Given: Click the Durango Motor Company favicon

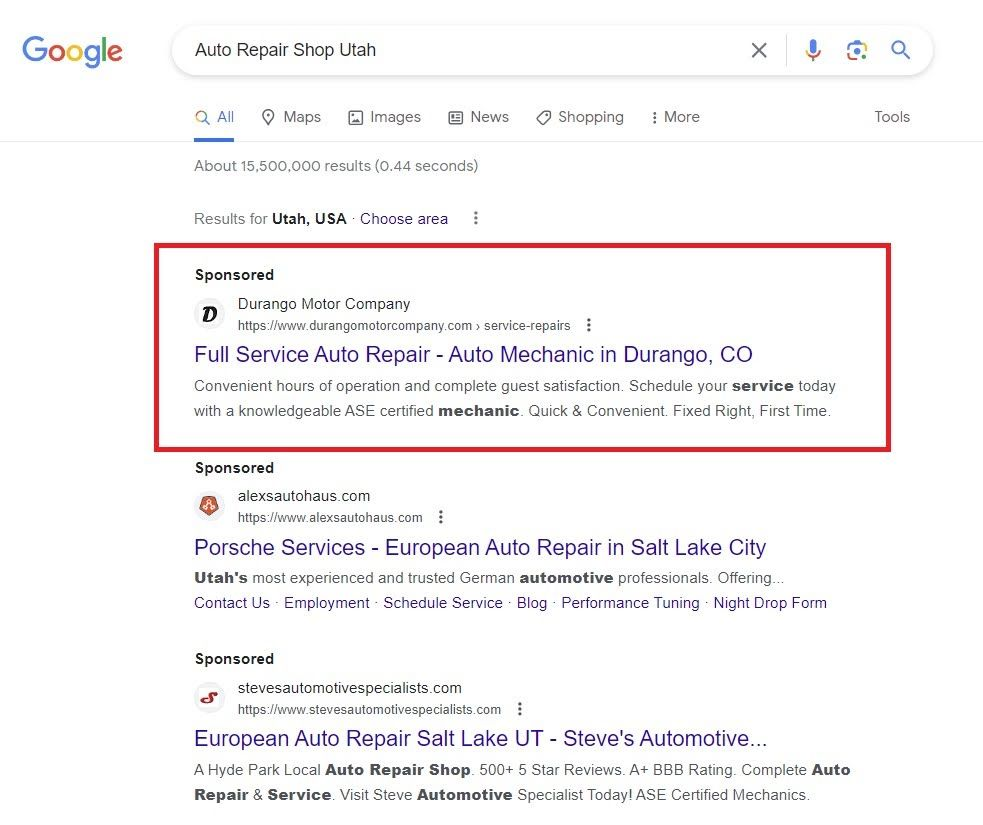Looking at the screenshot, I should coord(209,314).
